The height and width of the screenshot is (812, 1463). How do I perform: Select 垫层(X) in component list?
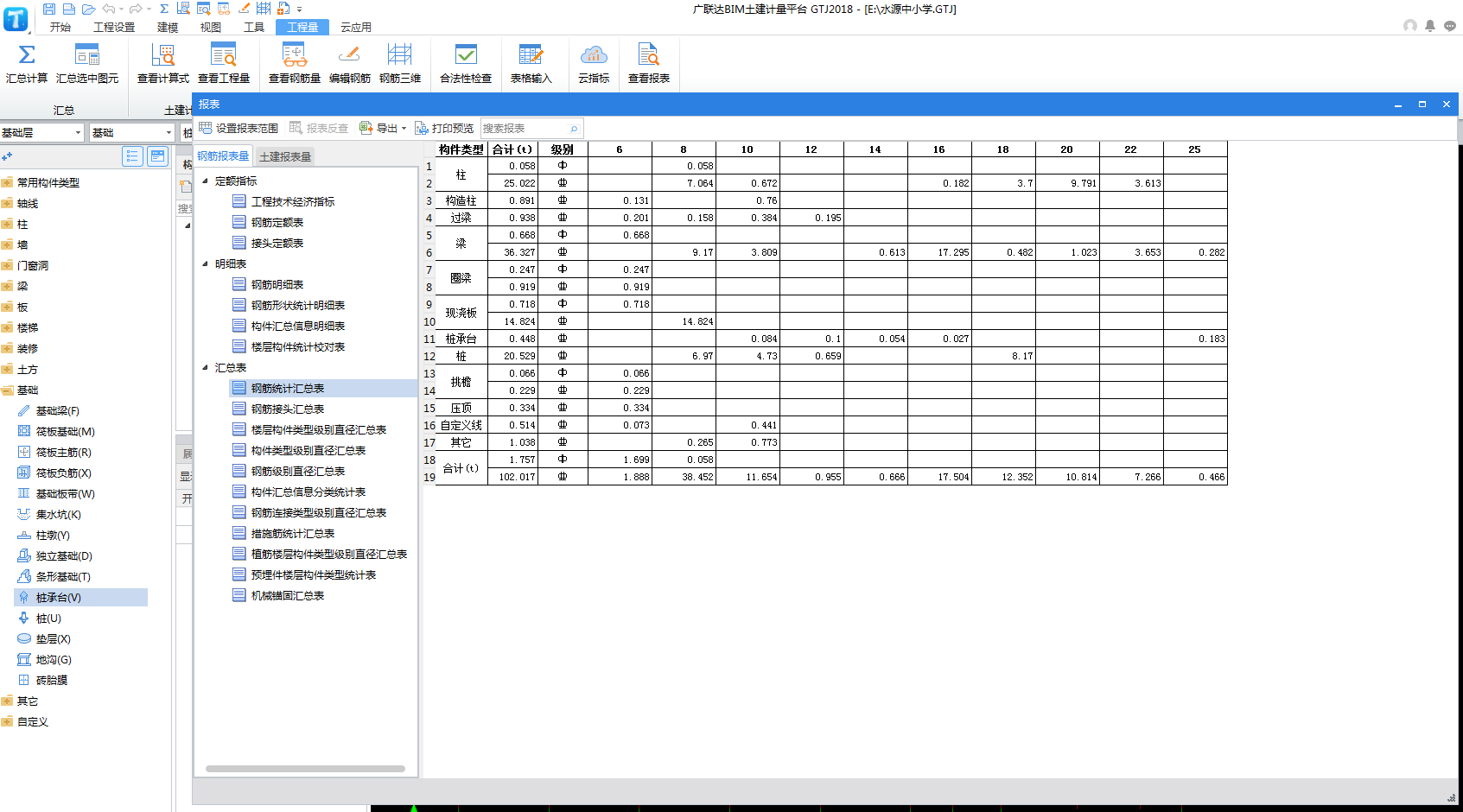point(53,638)
